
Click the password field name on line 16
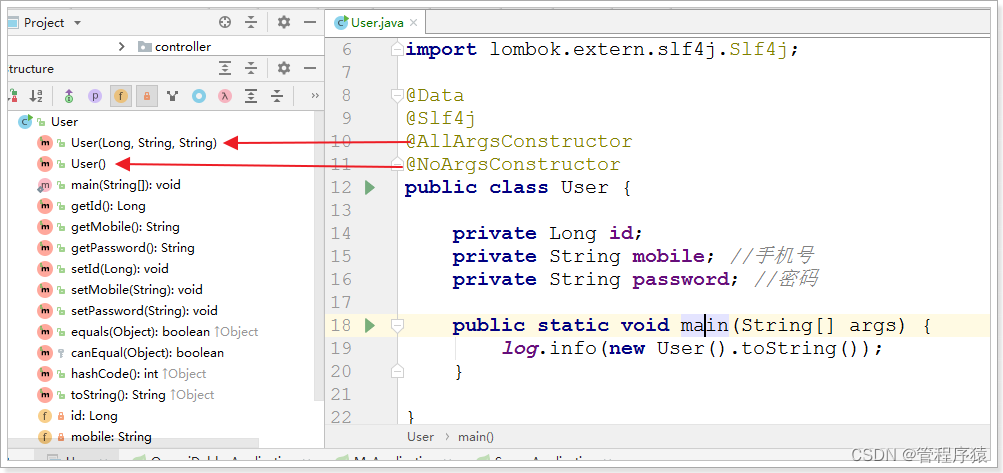point(680,280)
